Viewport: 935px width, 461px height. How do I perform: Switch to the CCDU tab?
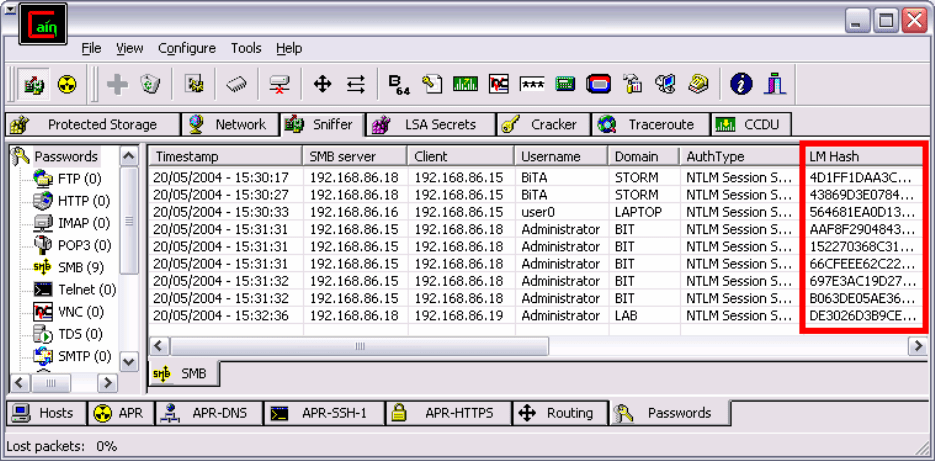click(751, 125)
